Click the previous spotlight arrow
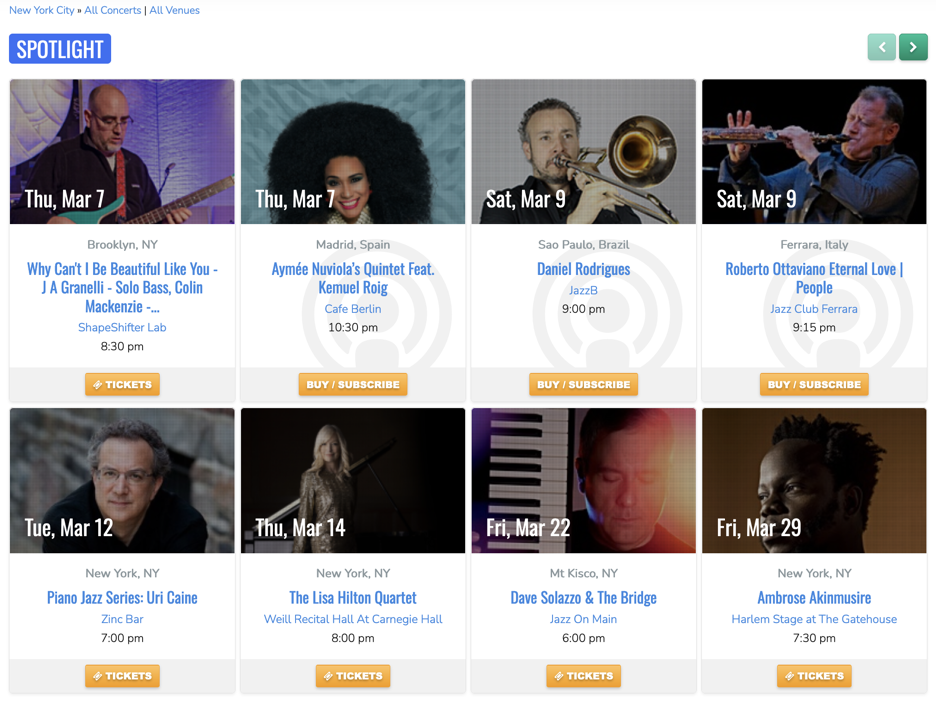The image size is (936, 702). [881, 47]
